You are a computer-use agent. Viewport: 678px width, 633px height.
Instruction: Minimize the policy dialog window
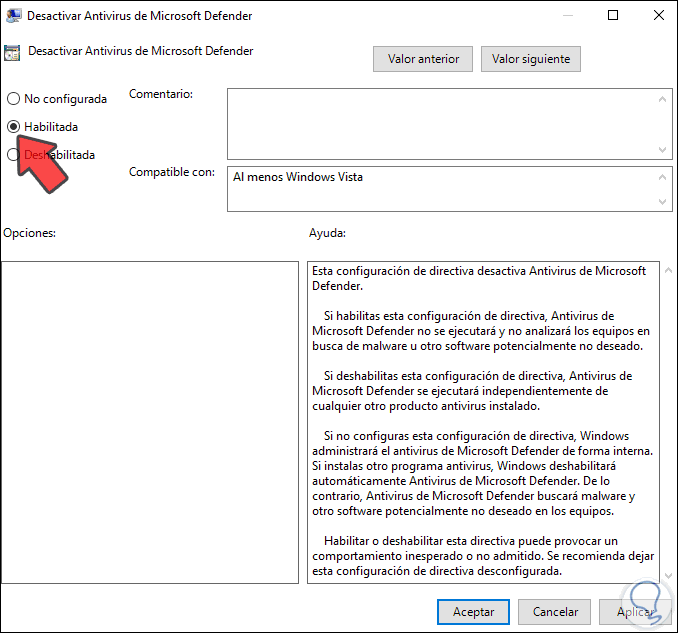click(568, 16)
